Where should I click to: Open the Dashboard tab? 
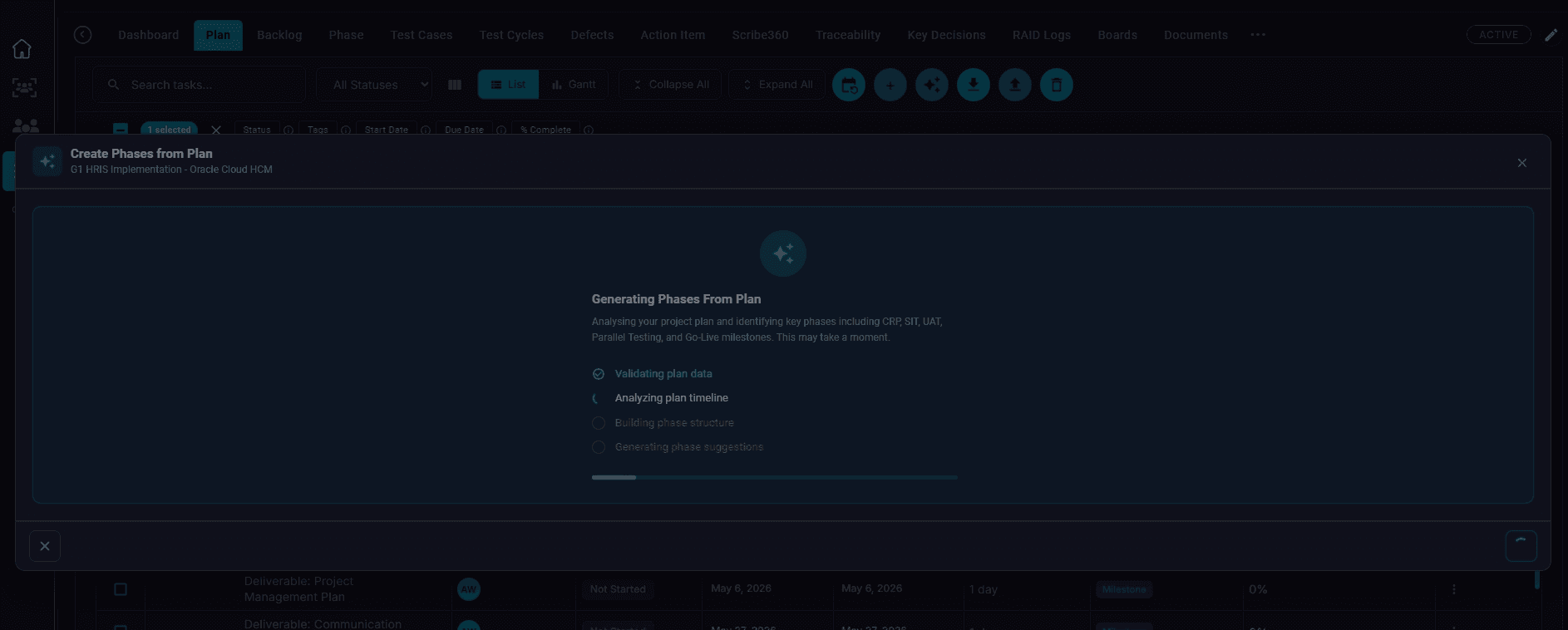coord(149,35)
